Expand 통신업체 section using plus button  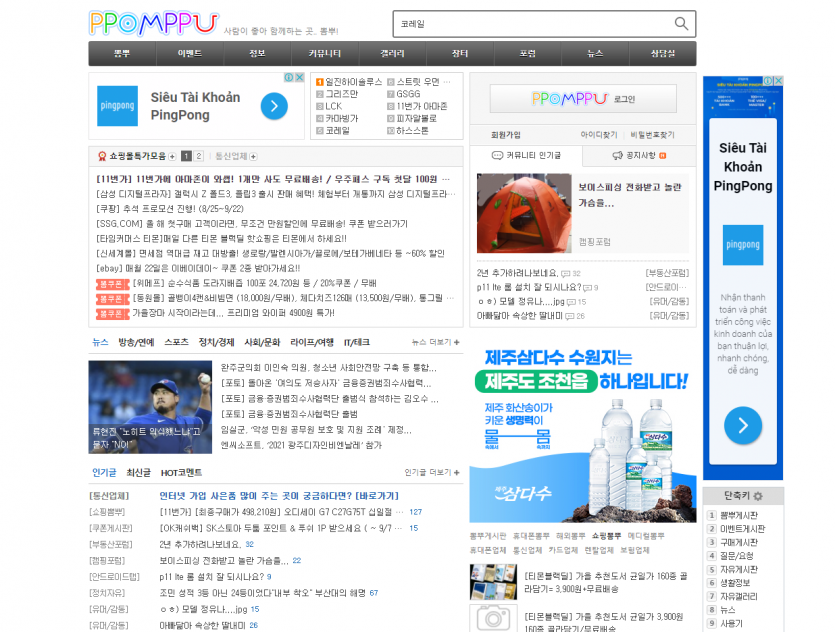(253, 156)
